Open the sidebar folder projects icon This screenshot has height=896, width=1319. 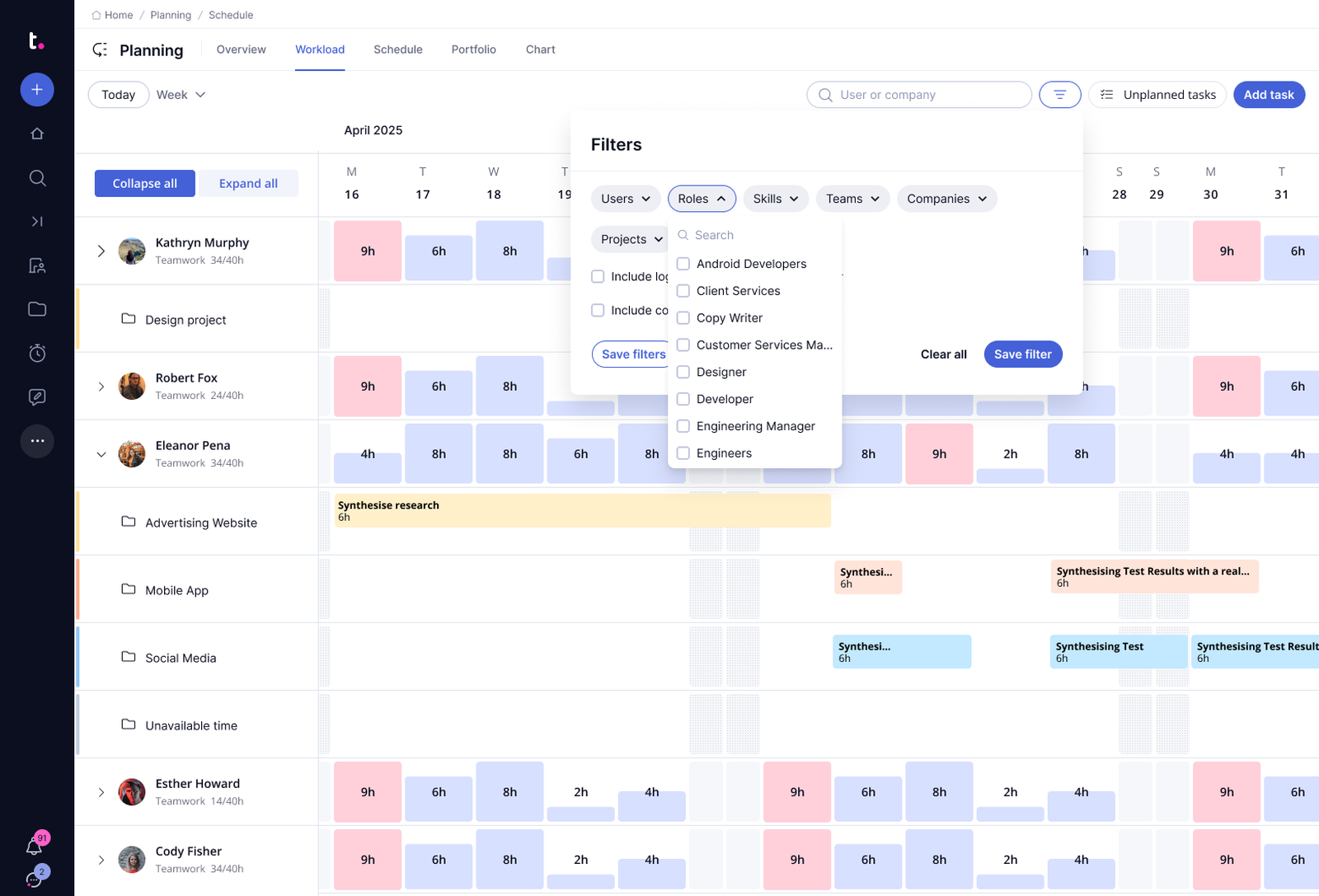point(37,309)
